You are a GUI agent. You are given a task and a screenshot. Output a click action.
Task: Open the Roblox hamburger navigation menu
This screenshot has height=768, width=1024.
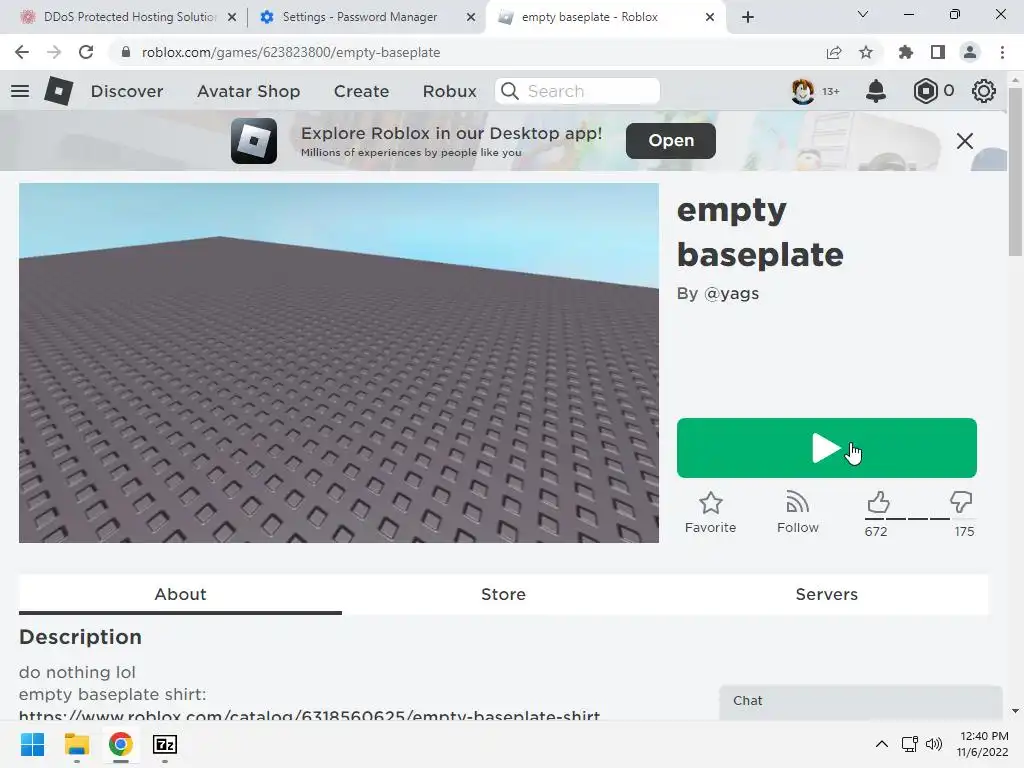(x=20, y=91)
